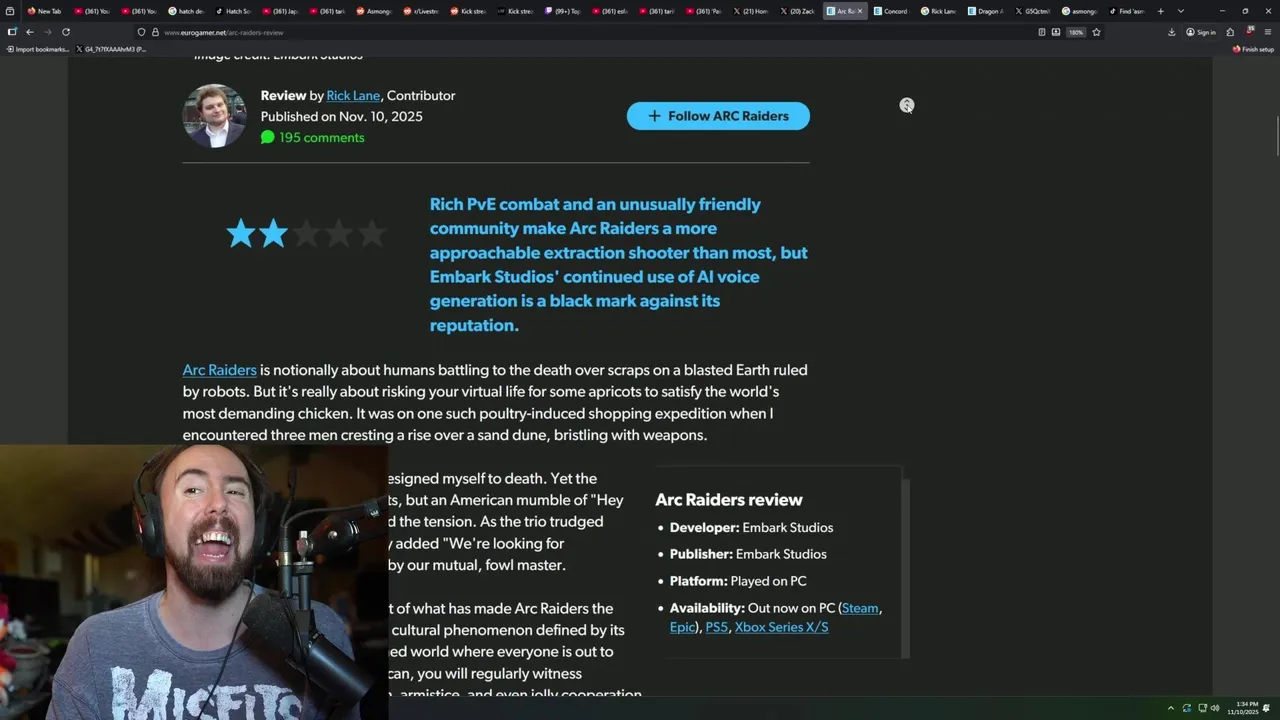Open the G4_7t7fXAAAhvM3 bookmark
This screenshot has height=720, width=1280.
click(111, 49)
